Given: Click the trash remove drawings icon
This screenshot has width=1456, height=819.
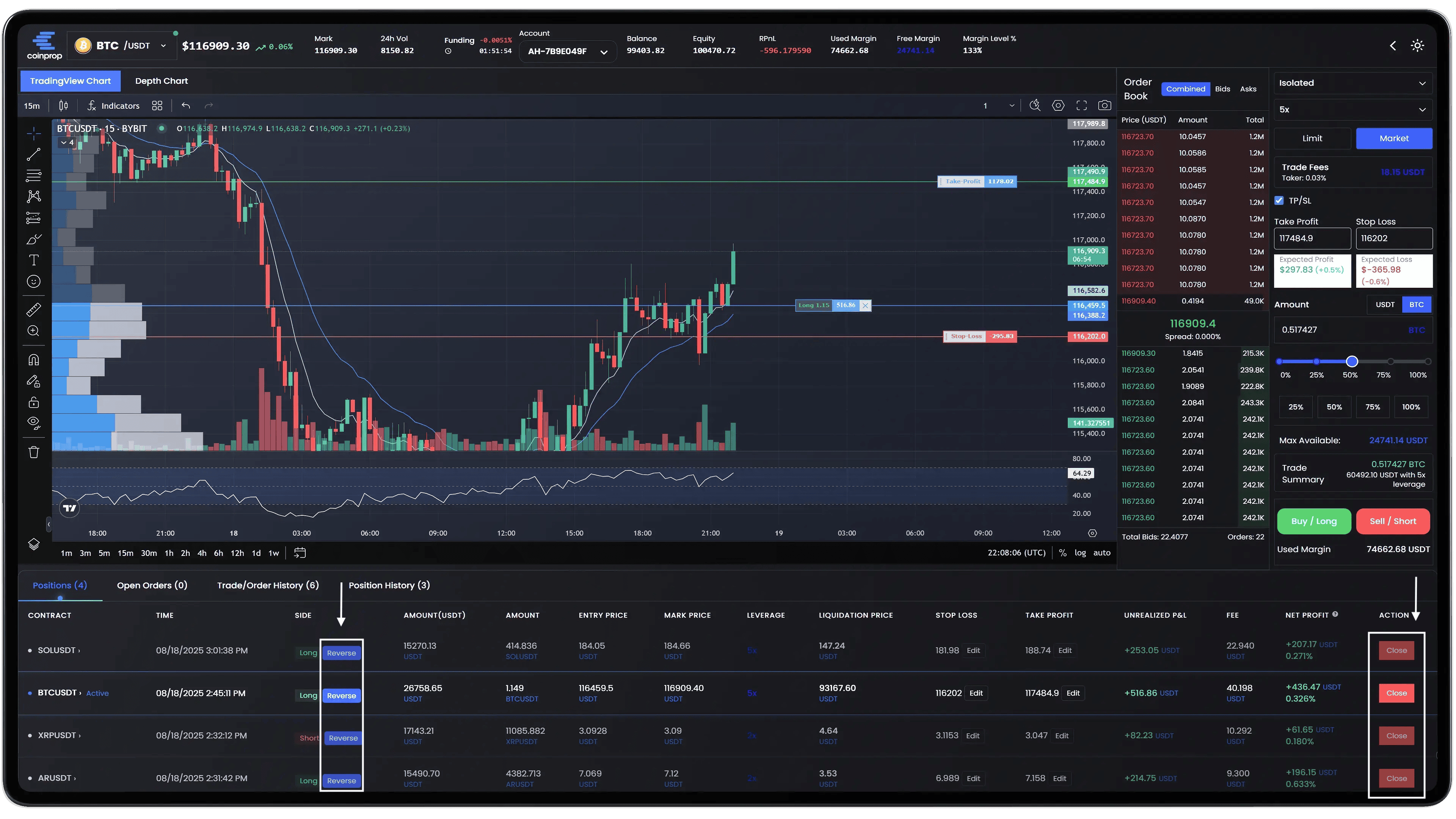Looking at the screenshot, I should [34, 452].
